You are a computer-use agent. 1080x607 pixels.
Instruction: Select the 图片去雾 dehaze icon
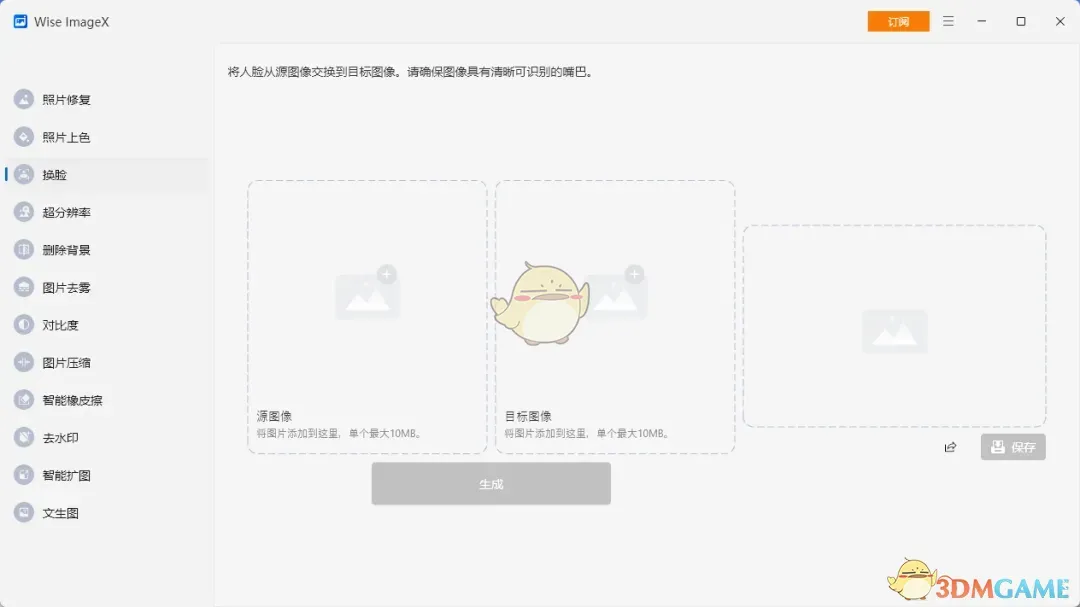pyautogui.click(x=24, y=287)
